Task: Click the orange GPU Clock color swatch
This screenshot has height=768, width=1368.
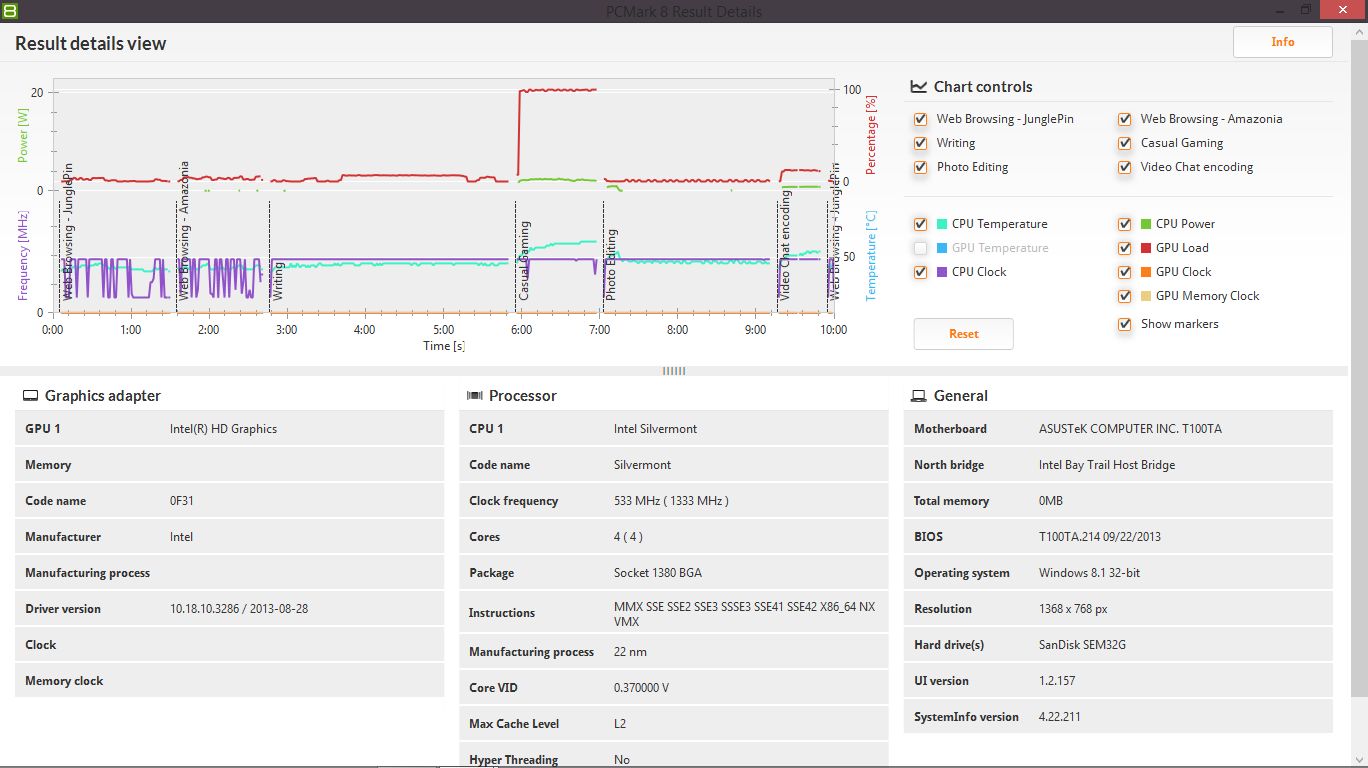Action: tap(1146, 272)
